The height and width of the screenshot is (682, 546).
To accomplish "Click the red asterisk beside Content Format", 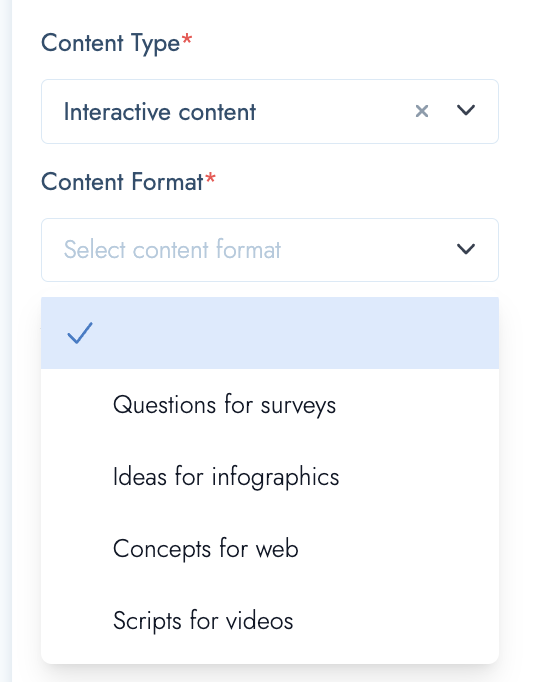I will click(x=211, y=178).
